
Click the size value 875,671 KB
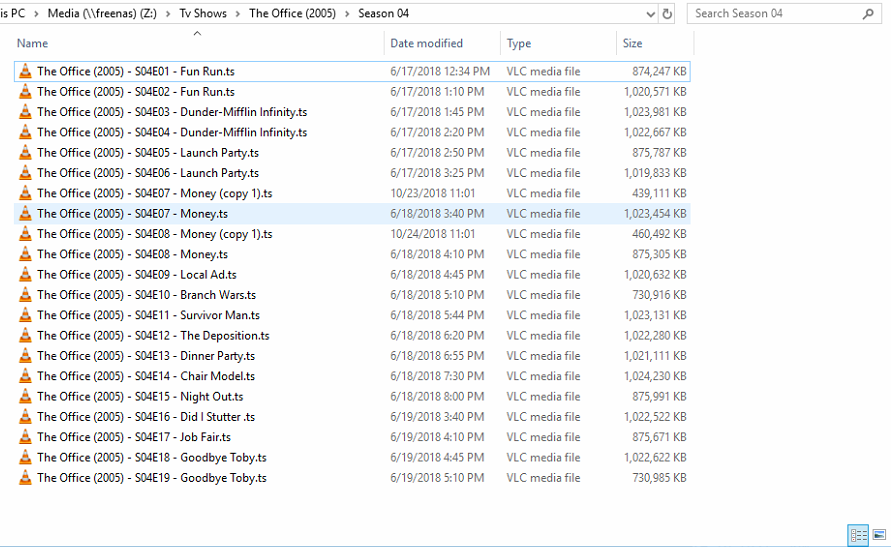click(659, 437)
